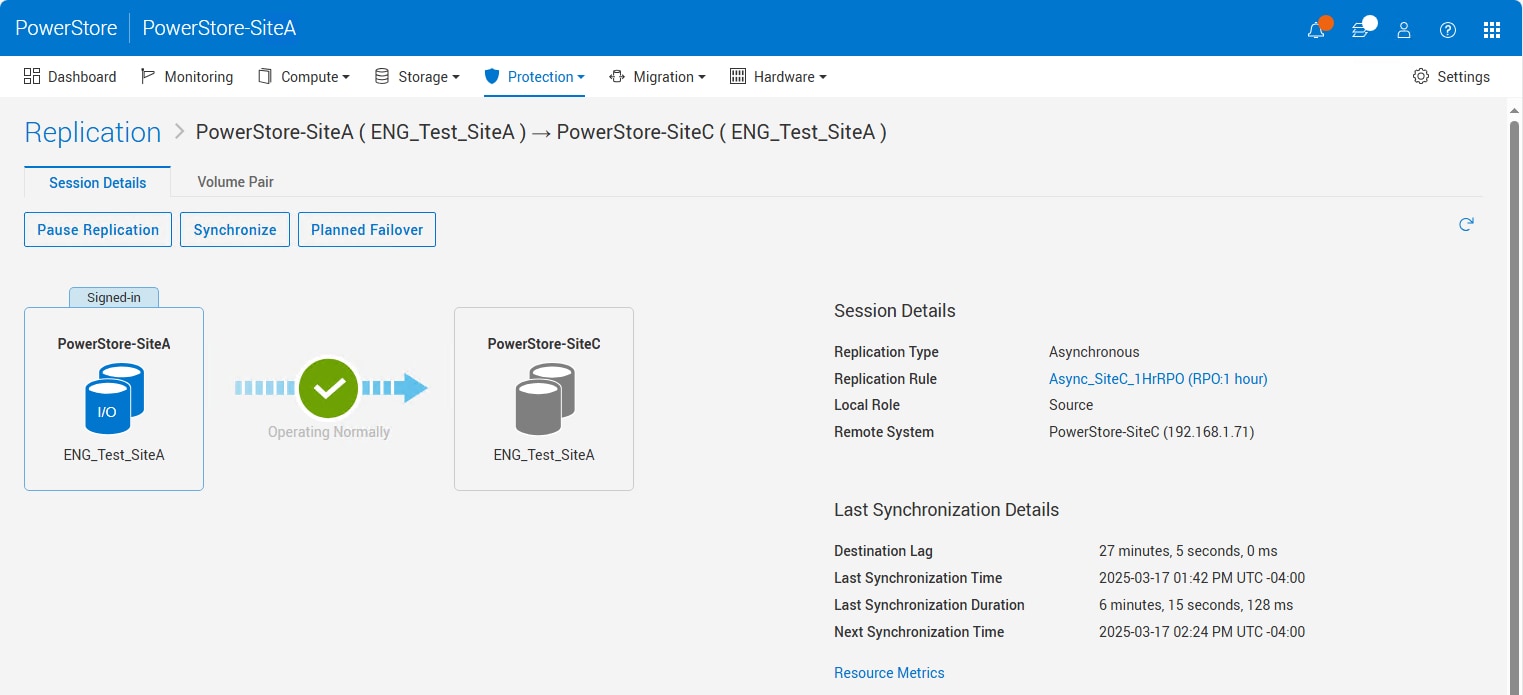Click the Dashboard grid icon
Screen dimensions: 1523x695
(x=32, y=76)
